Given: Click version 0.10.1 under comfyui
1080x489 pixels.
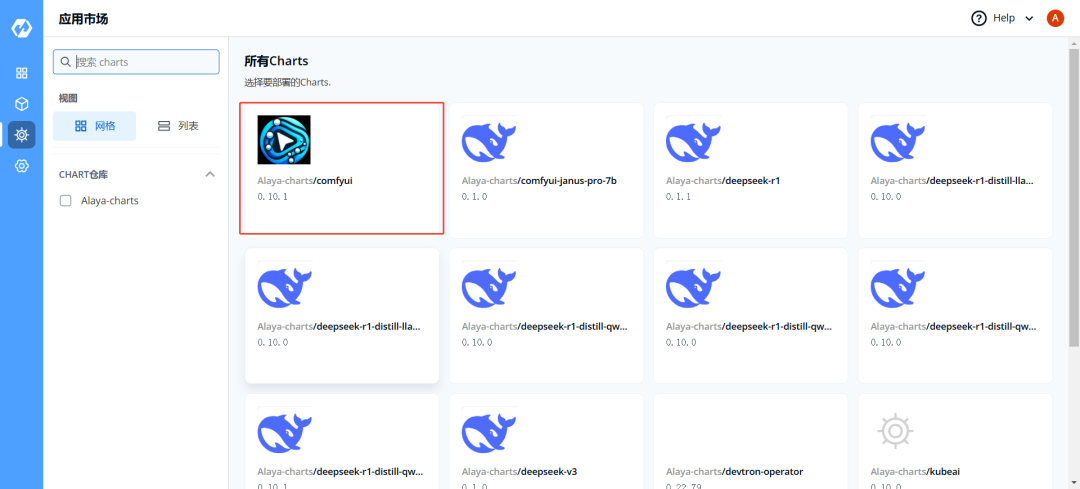Looking at the screenshot, I should [x=273, y=197].
